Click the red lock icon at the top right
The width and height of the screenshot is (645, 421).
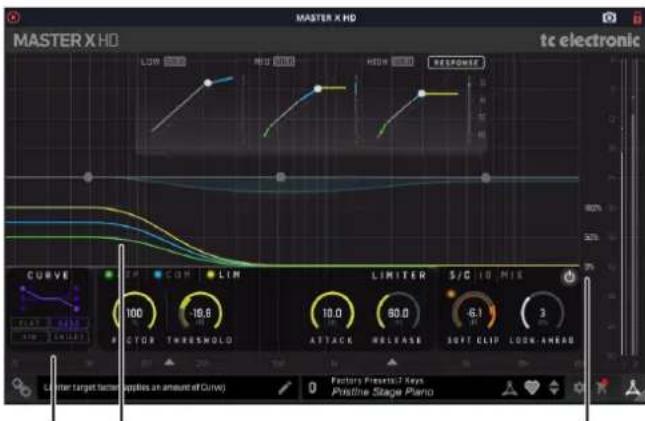click(637, 18)
